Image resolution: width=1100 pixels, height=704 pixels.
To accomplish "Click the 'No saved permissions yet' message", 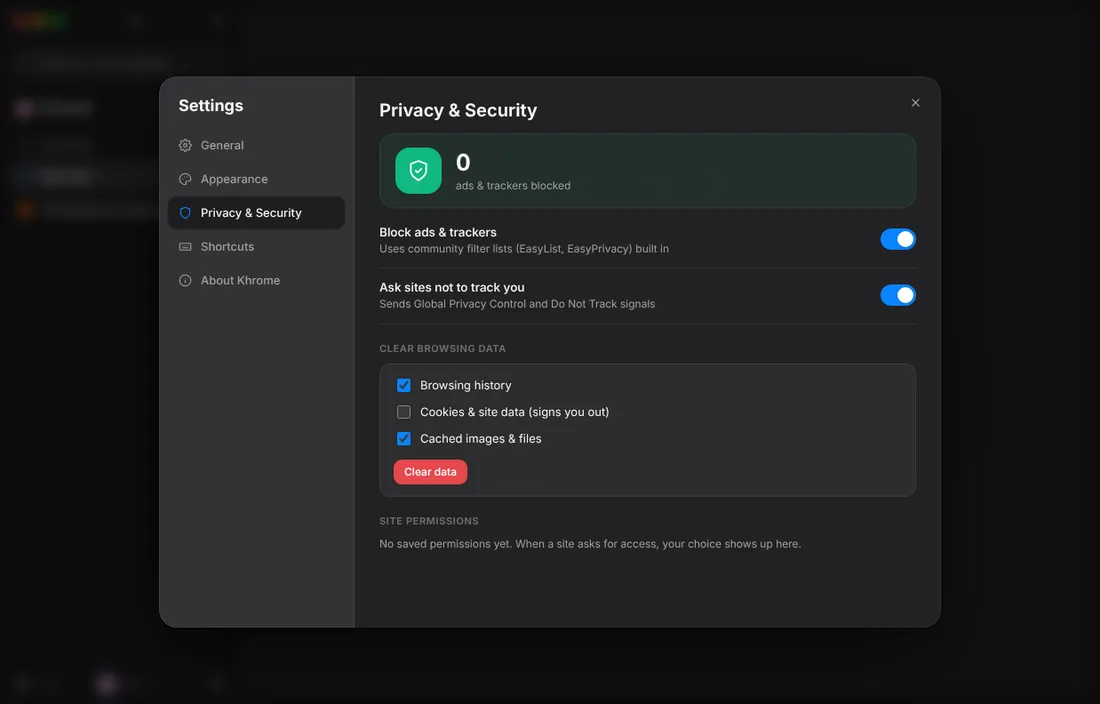I will [590, 544].
